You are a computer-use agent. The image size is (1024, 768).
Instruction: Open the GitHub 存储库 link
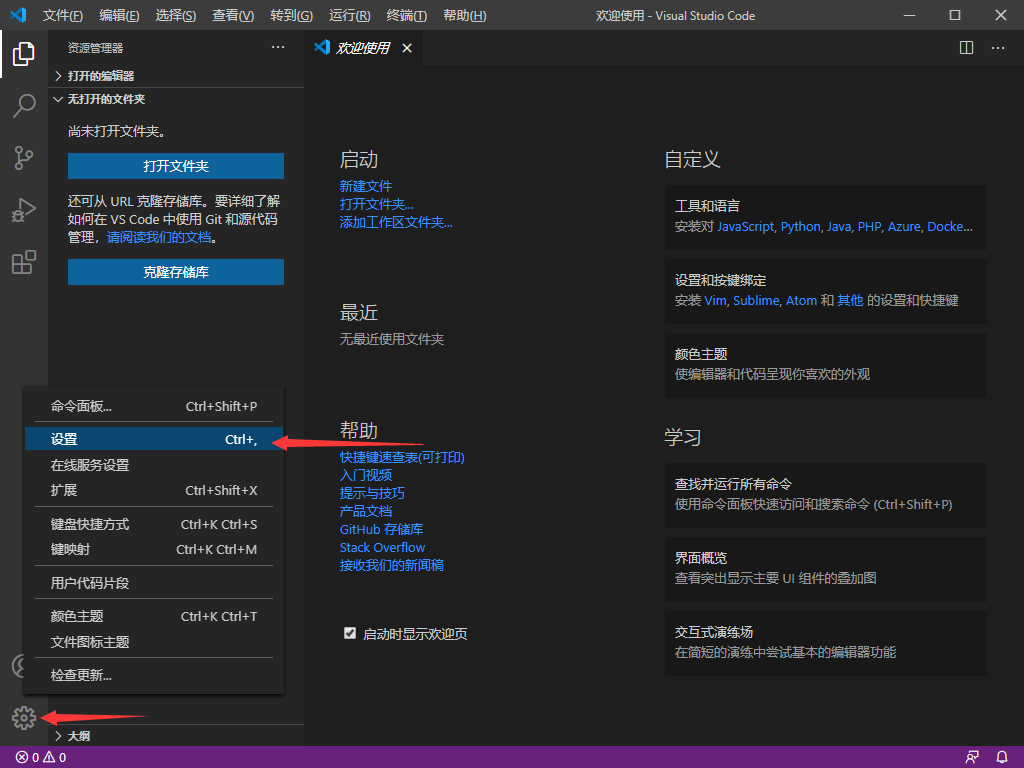tap(381, 529)
